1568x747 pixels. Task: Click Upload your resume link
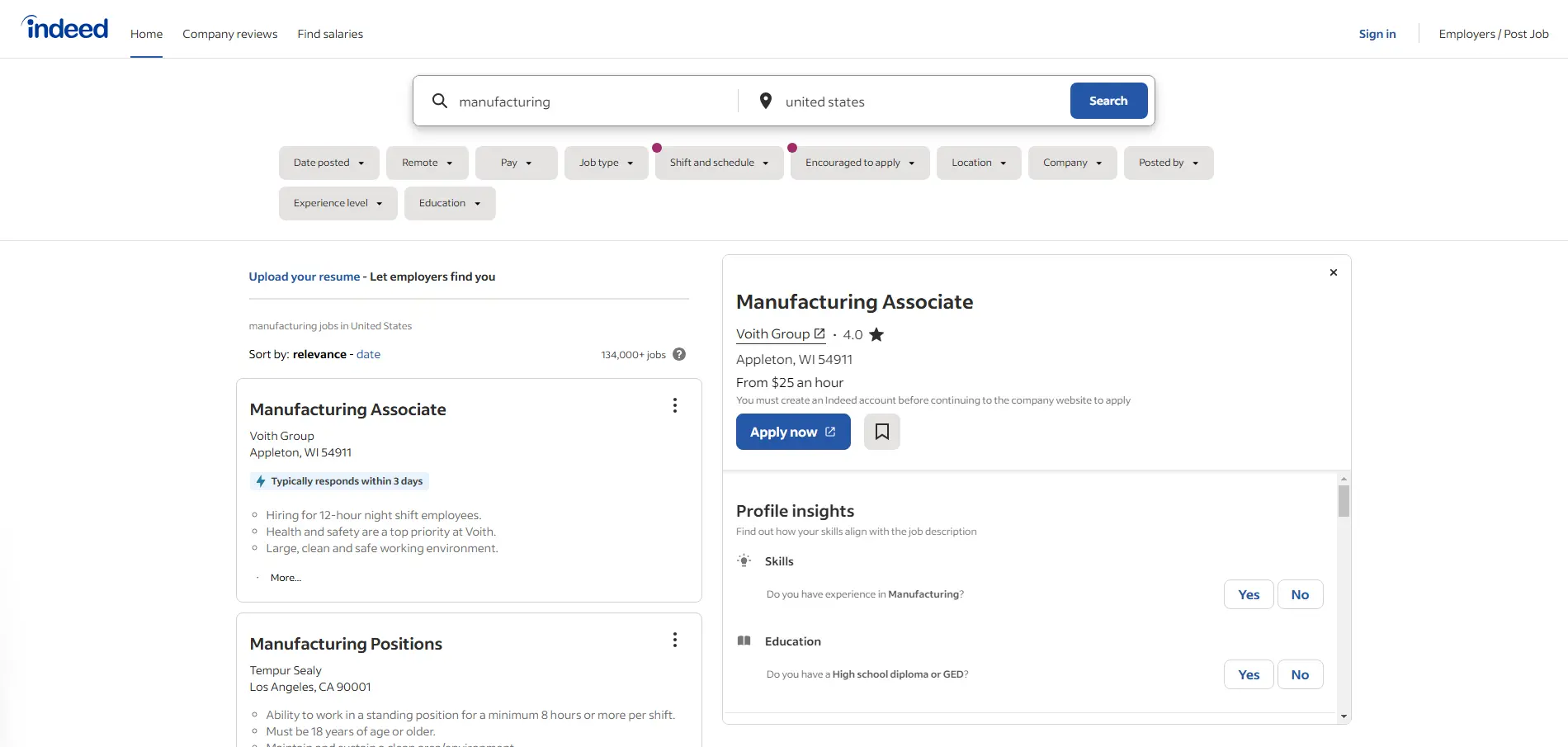click(x=305, y=277)
